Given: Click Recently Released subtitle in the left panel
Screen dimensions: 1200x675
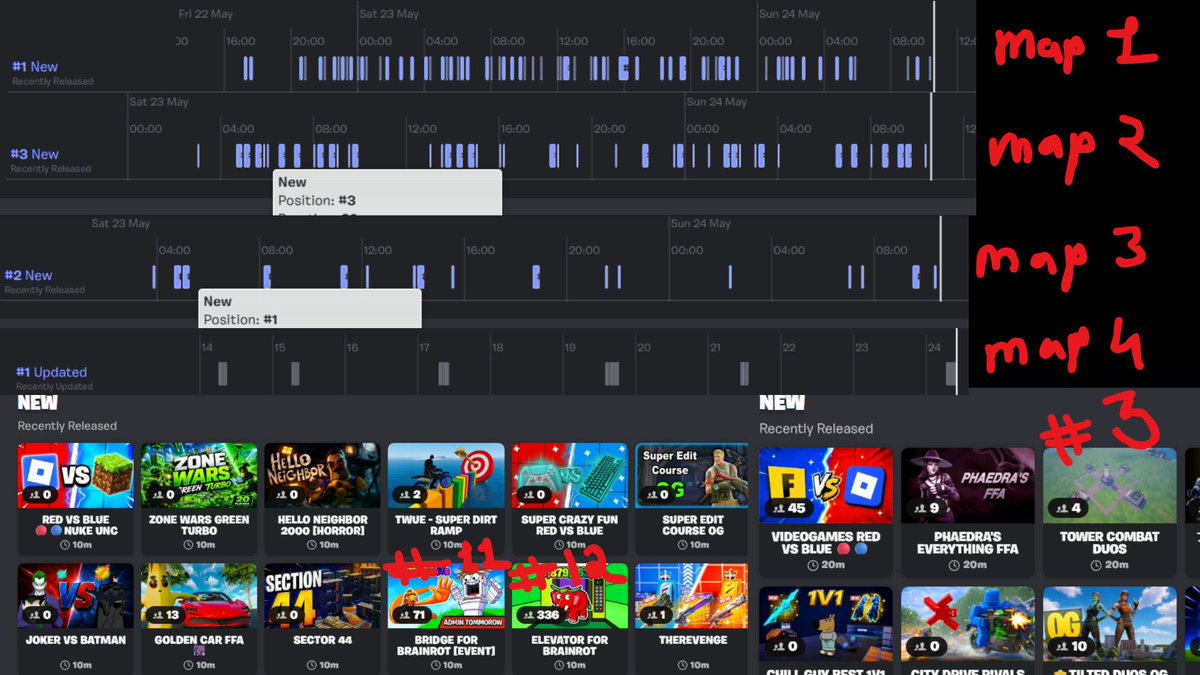Looking at the screenshot, I should tap(67, 426).
